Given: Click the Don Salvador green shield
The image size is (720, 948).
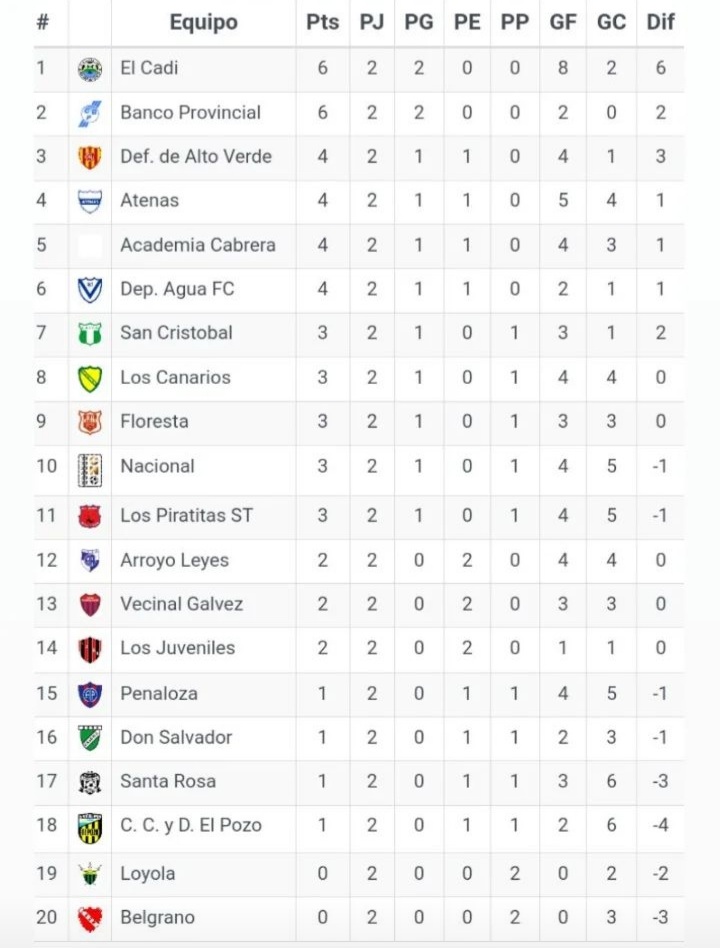Looking at the screenshot, I should point(90,738).
